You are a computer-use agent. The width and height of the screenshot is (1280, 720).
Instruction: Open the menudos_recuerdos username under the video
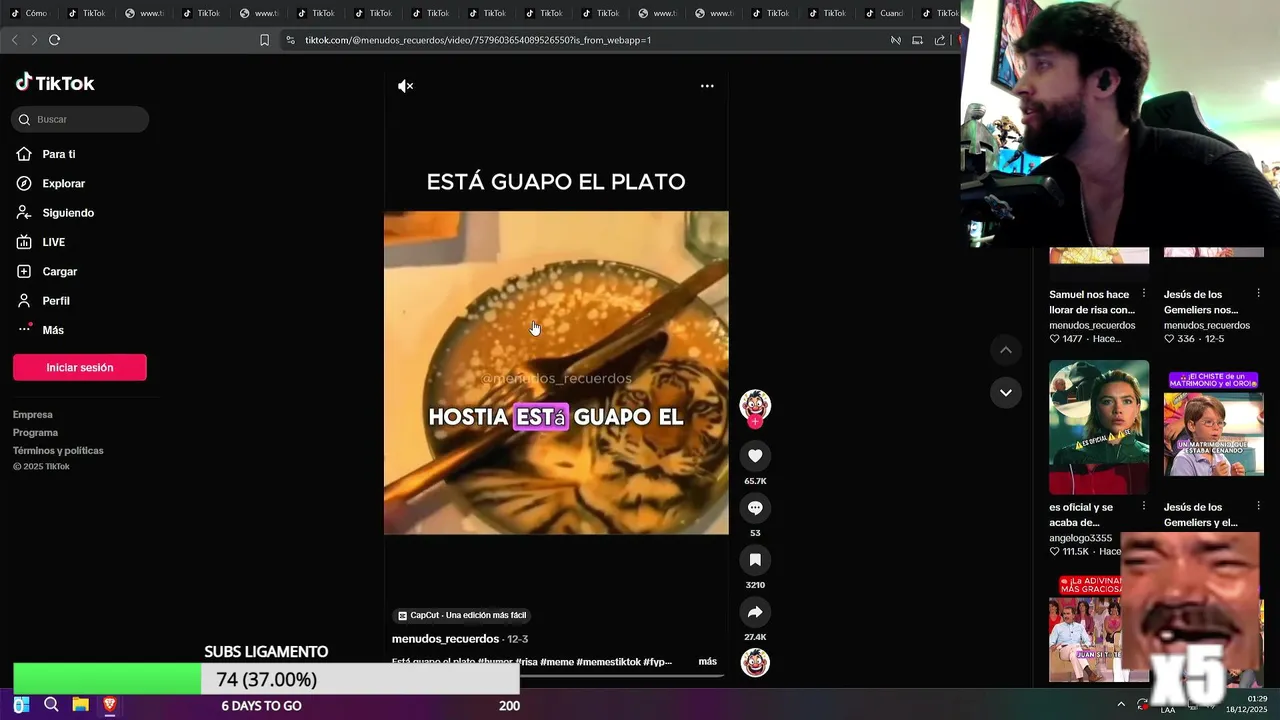[445, 639]
